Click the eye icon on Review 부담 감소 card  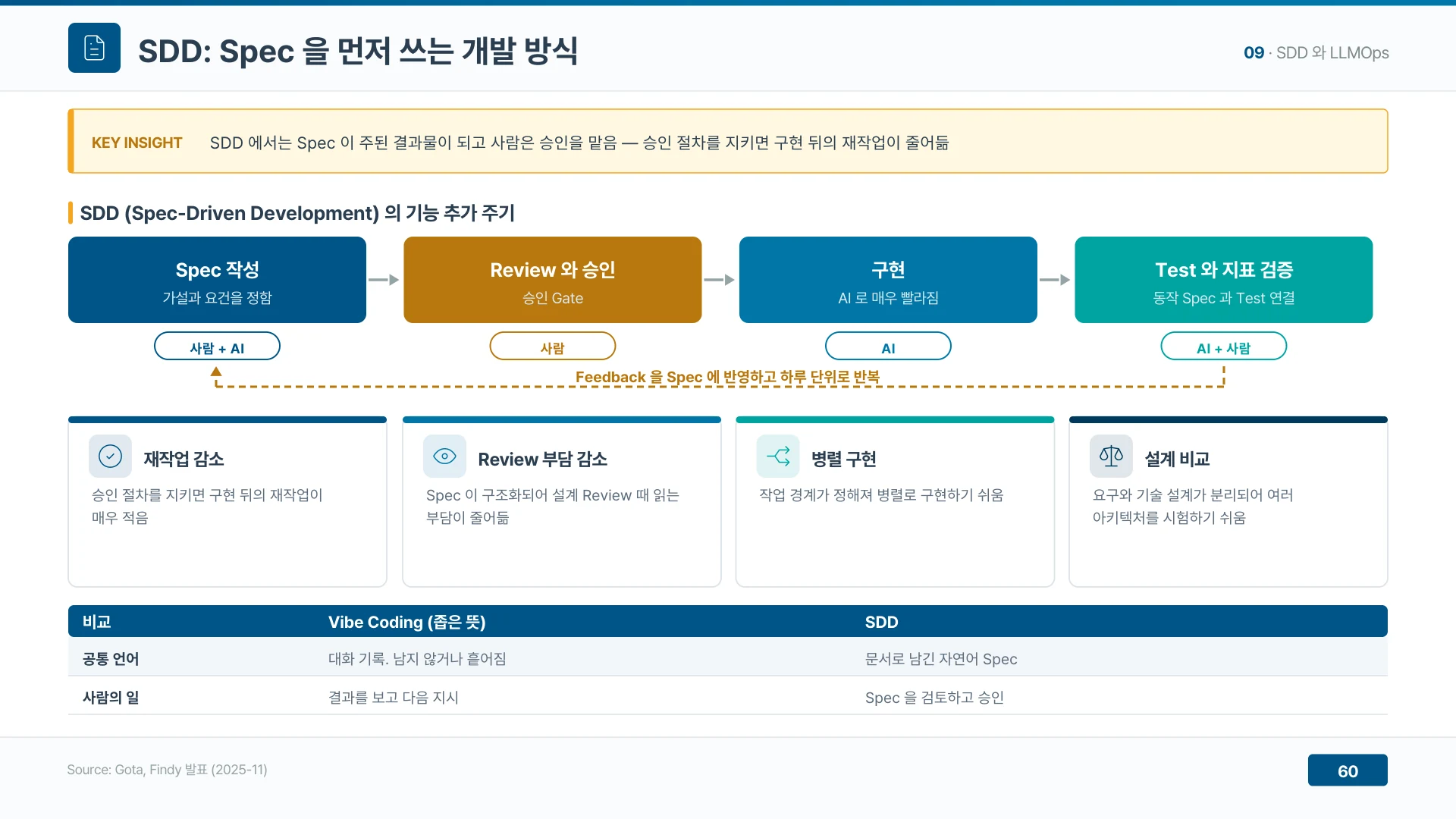(x=444, y=456)
